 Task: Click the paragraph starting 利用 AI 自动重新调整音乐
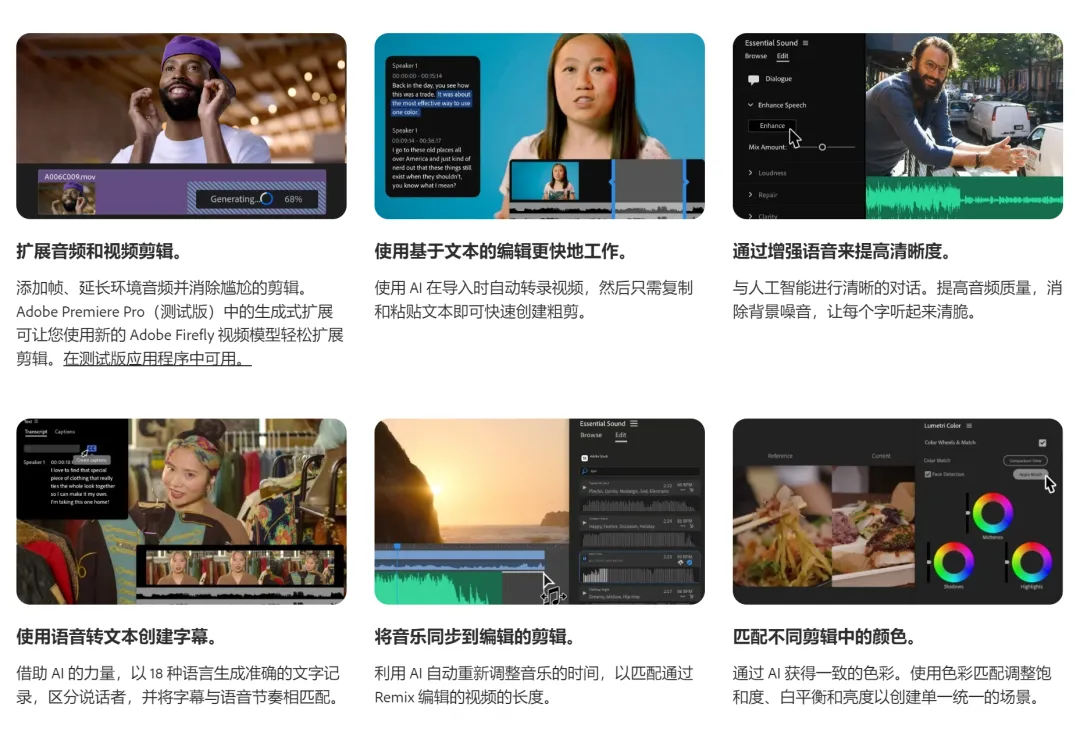(534, 685)
